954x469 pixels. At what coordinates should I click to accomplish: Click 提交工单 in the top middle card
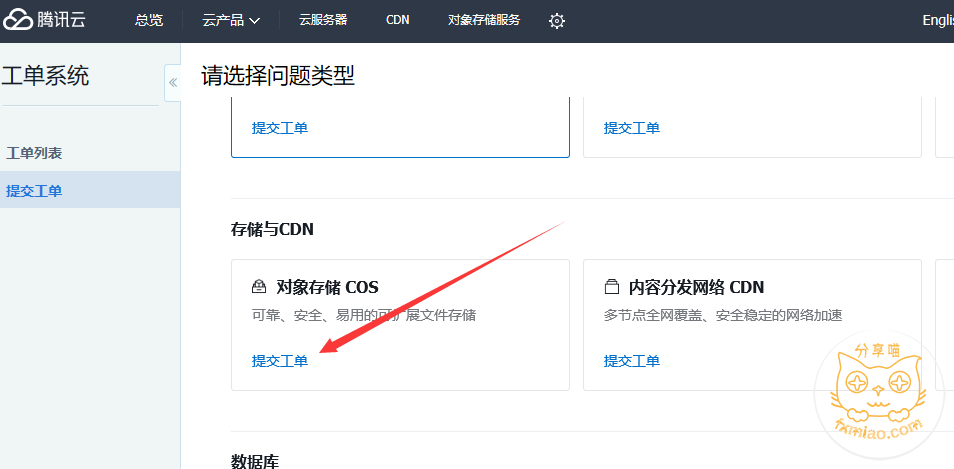632,128
